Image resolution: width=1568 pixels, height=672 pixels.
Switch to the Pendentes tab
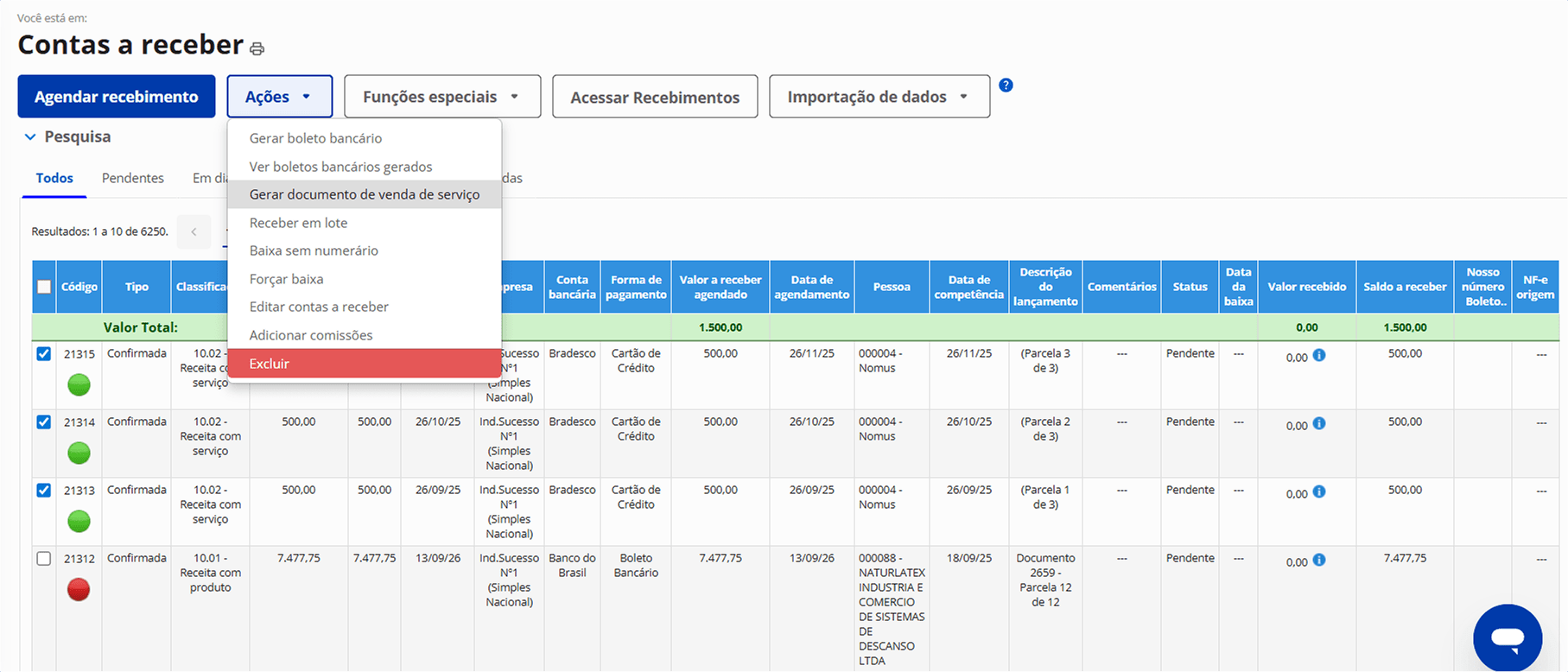[132, 178]
